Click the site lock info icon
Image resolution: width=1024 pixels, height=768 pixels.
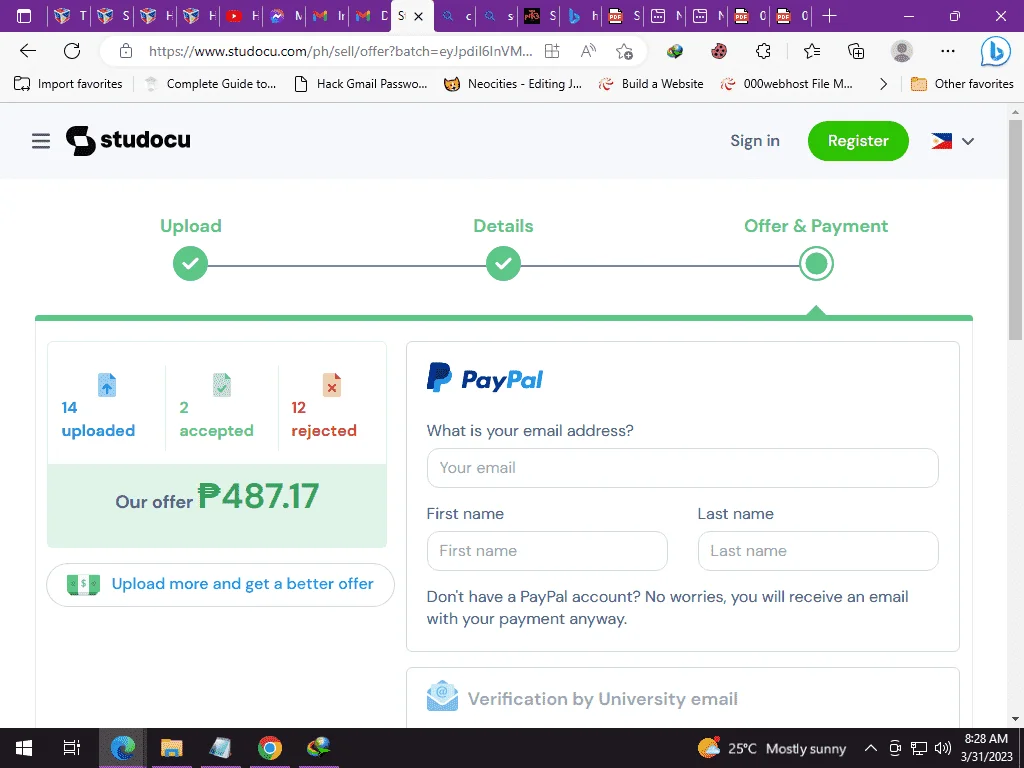click(x=126, y=51)
